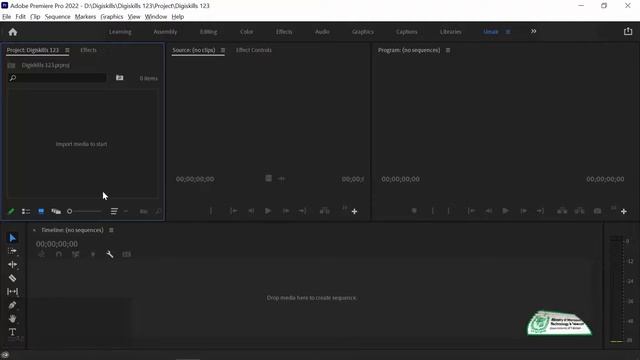Open Program monitor panel menu
Screen dimensions: 640x360
(448, 50)
